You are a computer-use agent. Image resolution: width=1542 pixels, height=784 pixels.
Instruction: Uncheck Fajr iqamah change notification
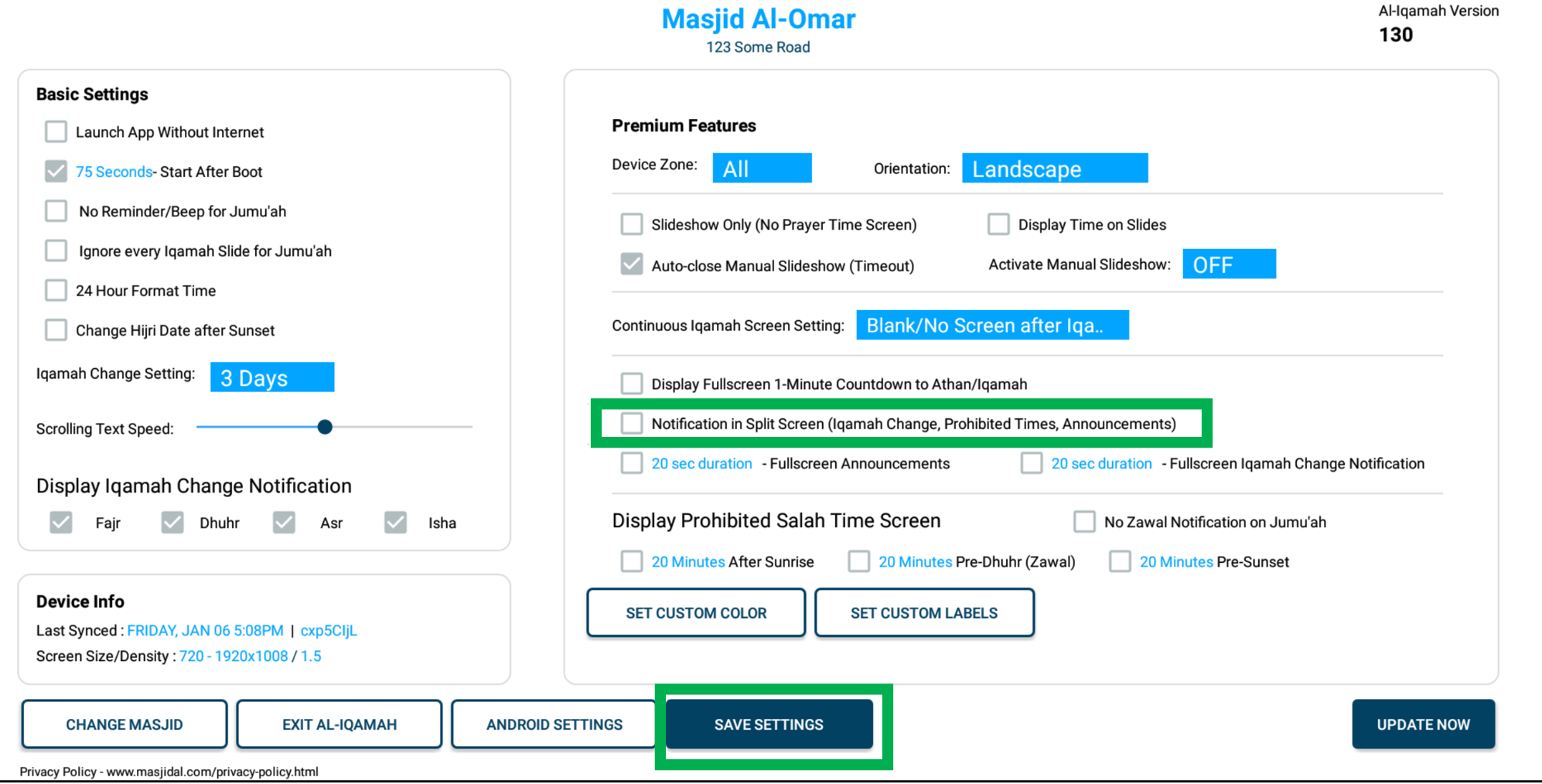tap(61, 523)
